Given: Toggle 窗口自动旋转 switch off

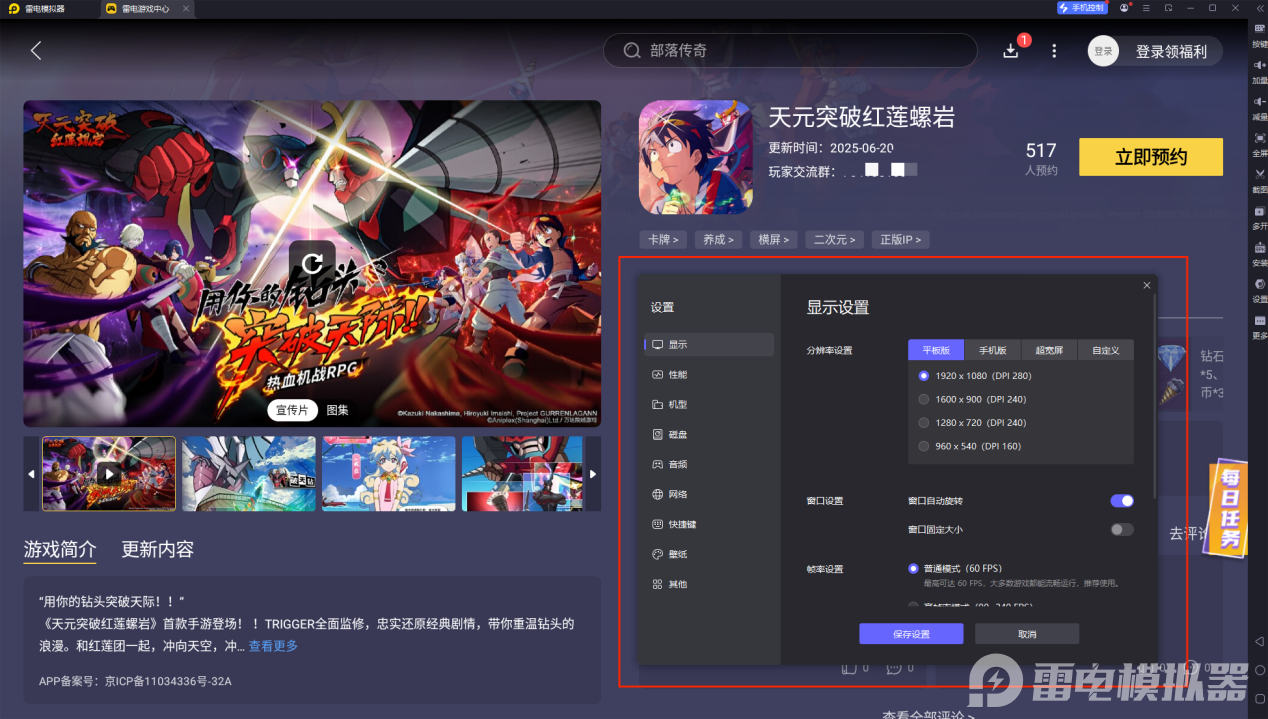Looking at the screenshot, I should [1122, 500].
